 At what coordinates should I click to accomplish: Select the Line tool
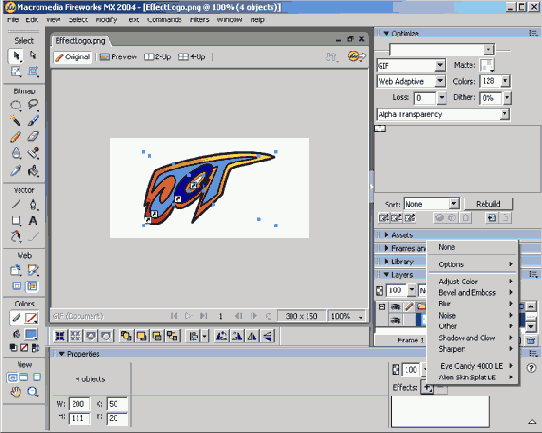pyautogui.click(x=16, y=204)
